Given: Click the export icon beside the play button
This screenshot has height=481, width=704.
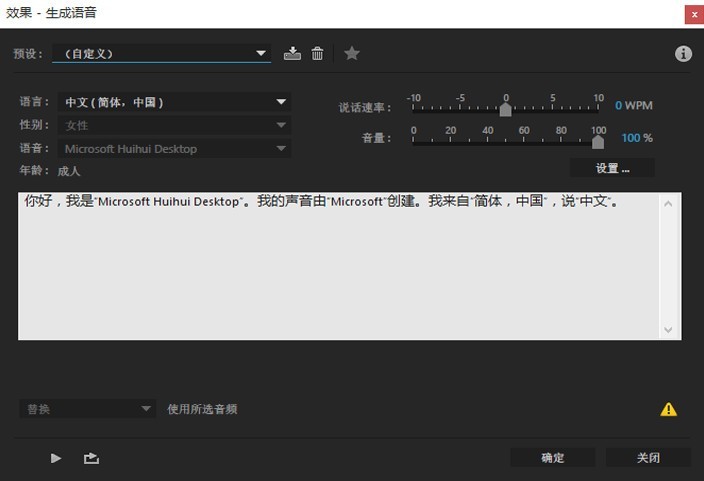Looking at the screenshot, I should (92, 458).
